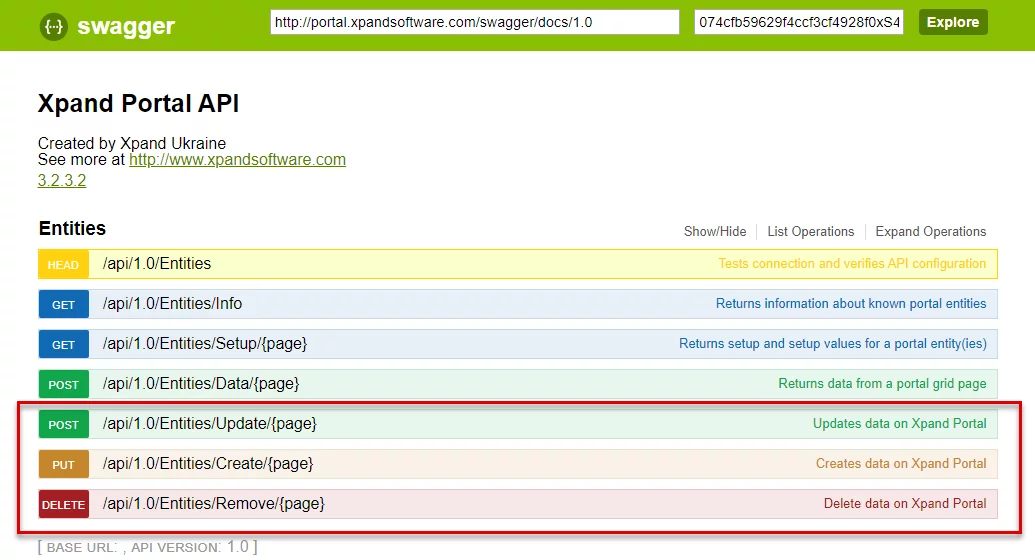The image size is (1035, 560).
Task: Open the www.xpandsoftware.com link
Action: click(237, 160)
